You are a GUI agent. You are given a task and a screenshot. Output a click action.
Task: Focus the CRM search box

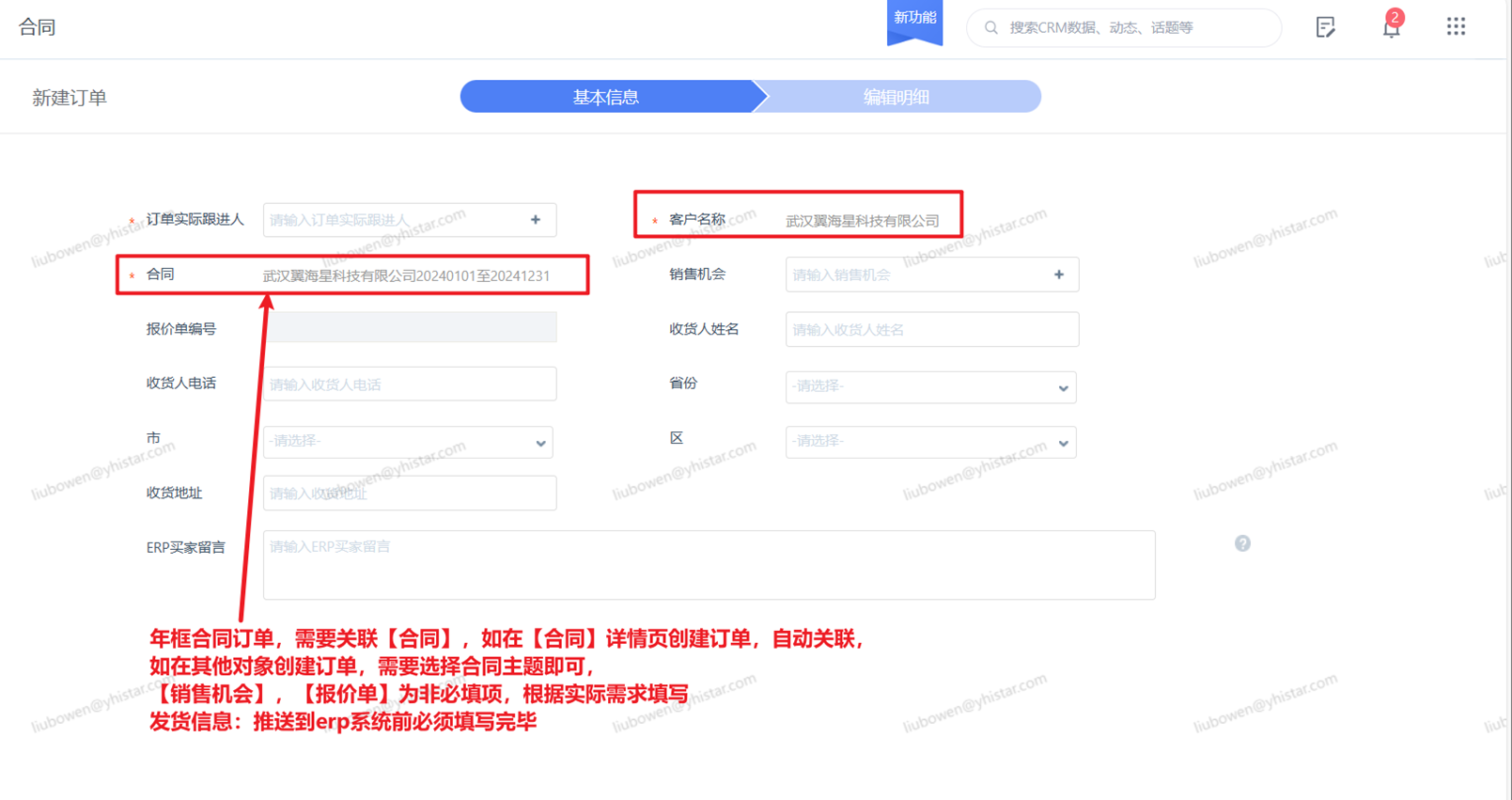pyautogui.click(x=1124, y=28)
